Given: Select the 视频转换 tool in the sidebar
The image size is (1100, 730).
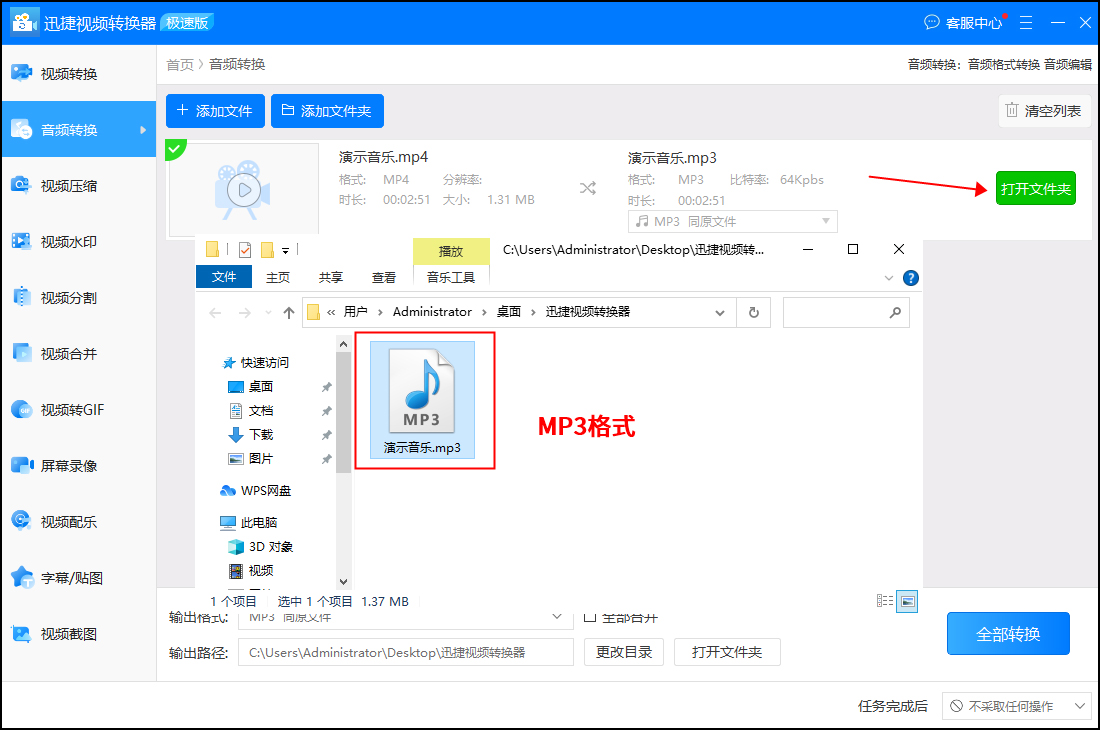Looking at the screenshot, I should (79, 71).
